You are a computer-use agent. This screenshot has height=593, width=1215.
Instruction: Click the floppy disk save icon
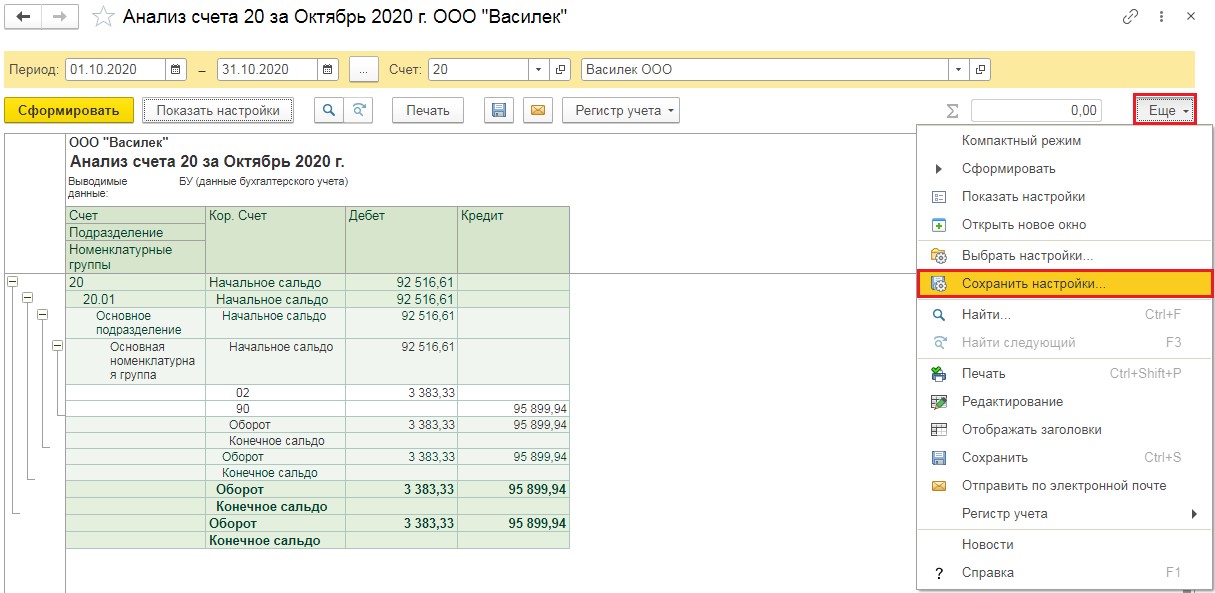tap(498, 111)
